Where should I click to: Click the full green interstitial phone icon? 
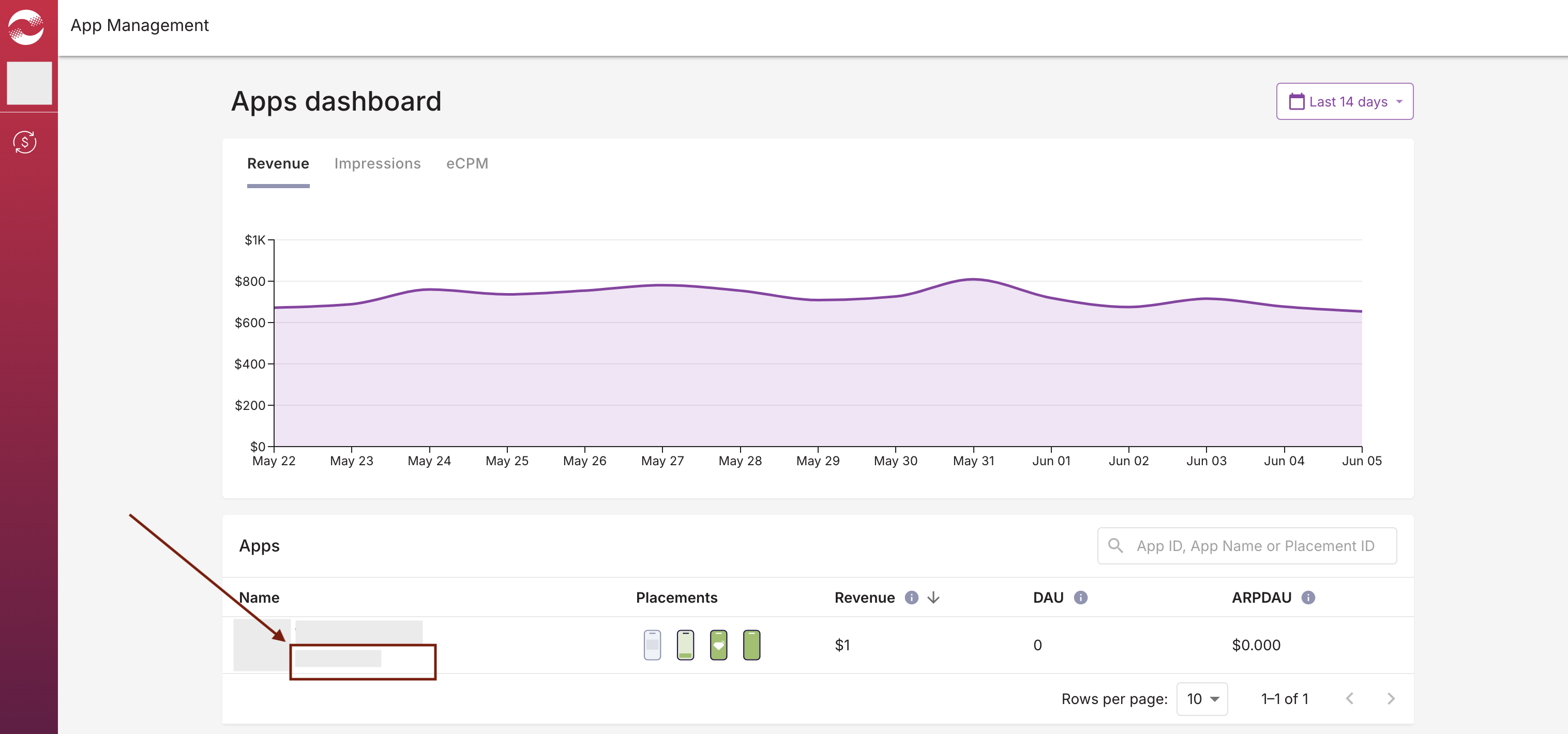point(751,645)
